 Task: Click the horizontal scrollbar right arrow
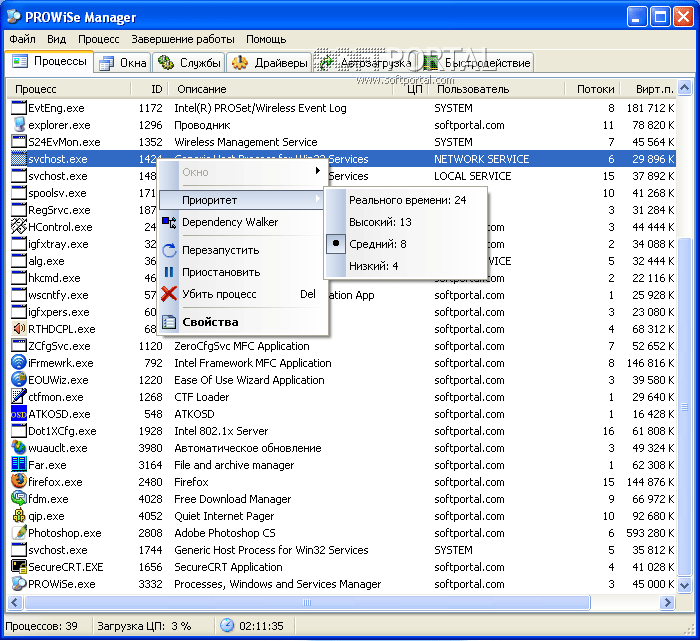668,602
